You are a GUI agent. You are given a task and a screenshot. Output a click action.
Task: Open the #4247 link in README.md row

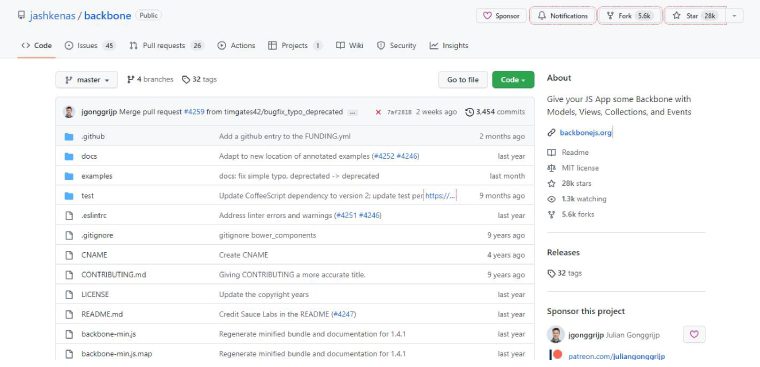point(344,314)
